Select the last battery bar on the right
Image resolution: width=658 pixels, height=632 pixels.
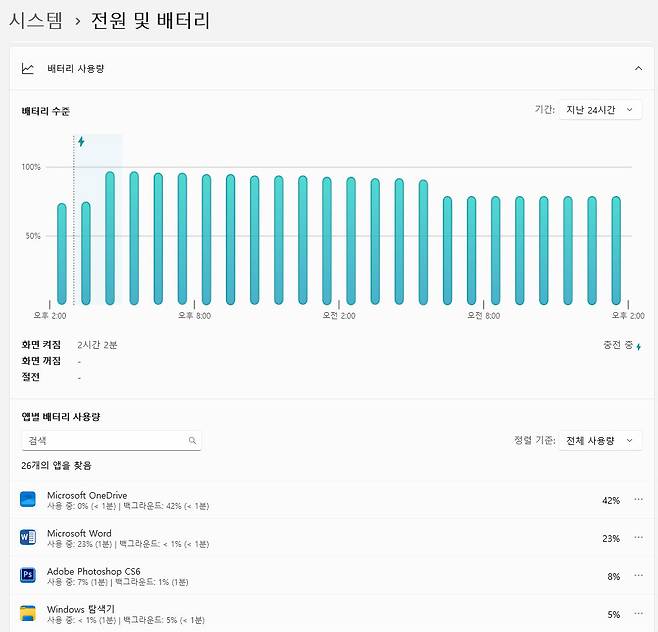[x=616, y=250]
